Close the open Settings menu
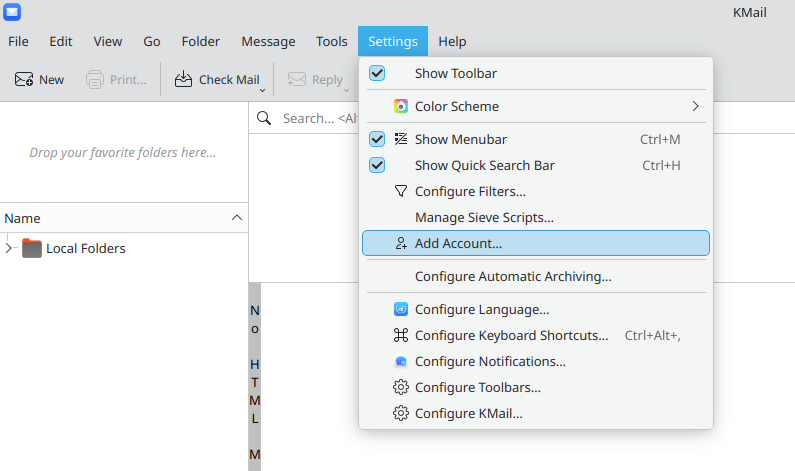This screenshot has width=795, height=471. [x=393, y=41]
